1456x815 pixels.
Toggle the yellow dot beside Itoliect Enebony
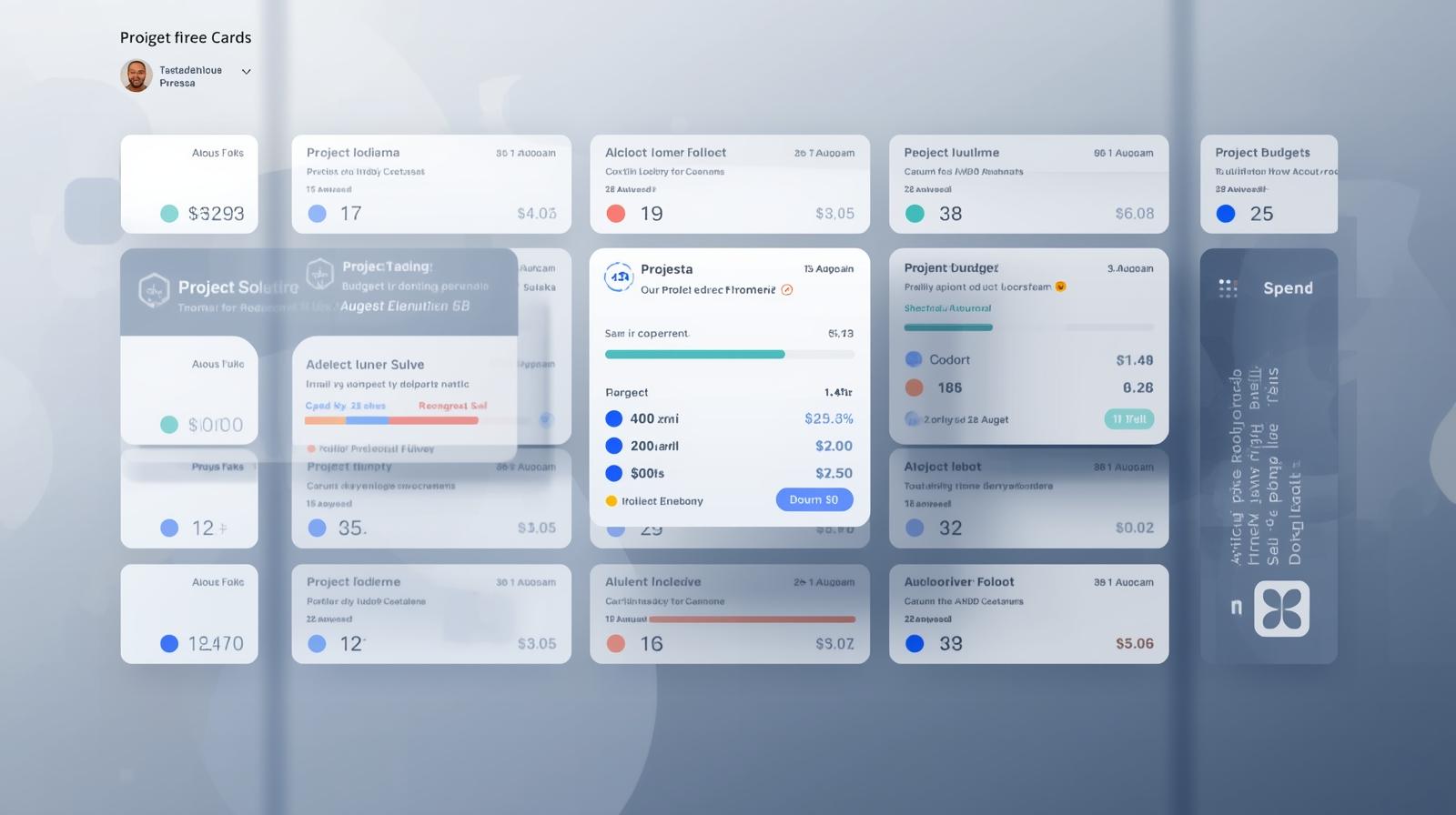612,501
